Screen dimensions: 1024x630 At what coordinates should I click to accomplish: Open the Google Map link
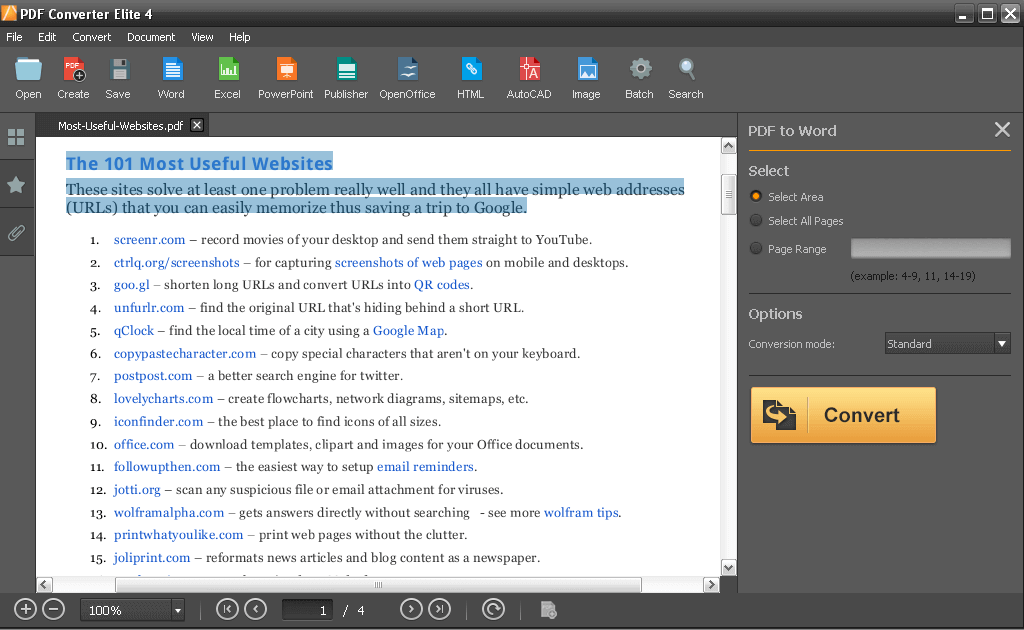pyautogui.click(x=408, y=330)
